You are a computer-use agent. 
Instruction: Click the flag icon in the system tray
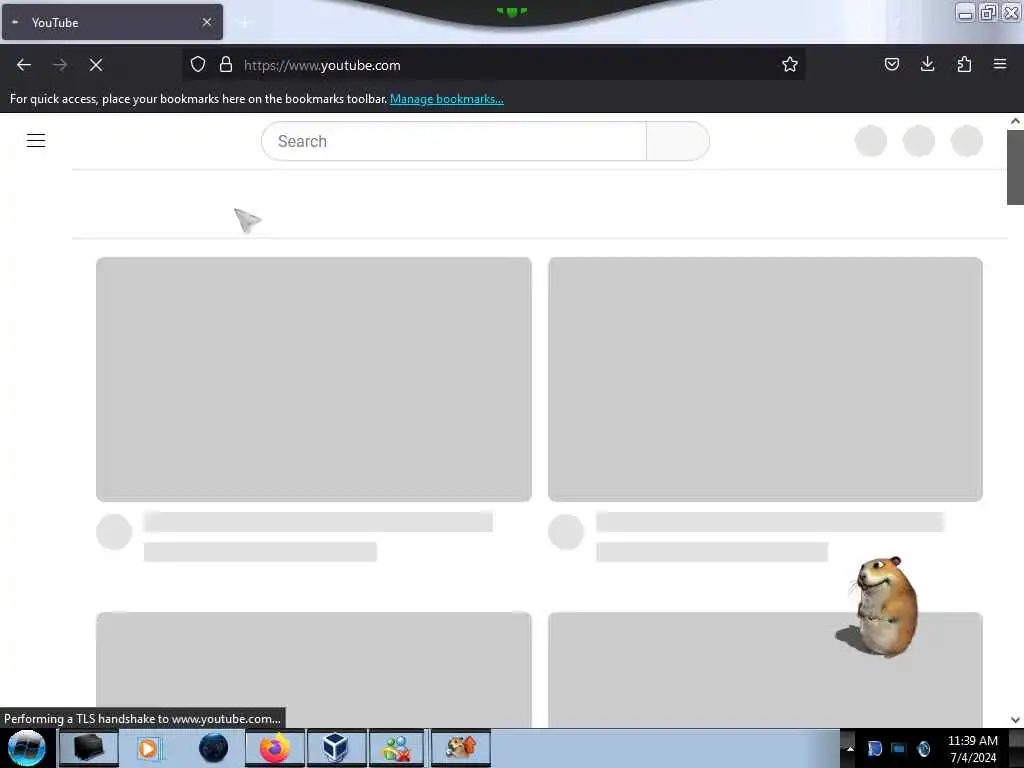874,748
